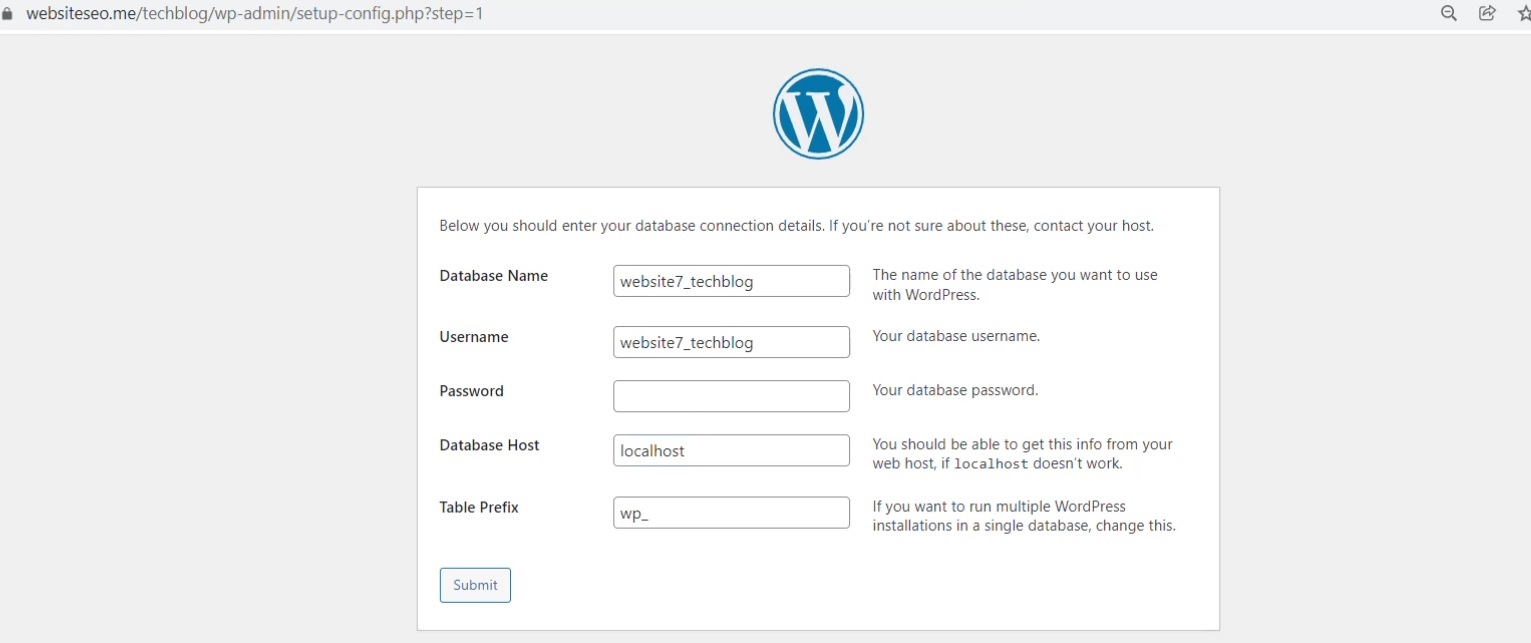The width and height of the screenshot is (1531, 643).
Task: Bookmark this page with the star icon
Action: 1524,13
